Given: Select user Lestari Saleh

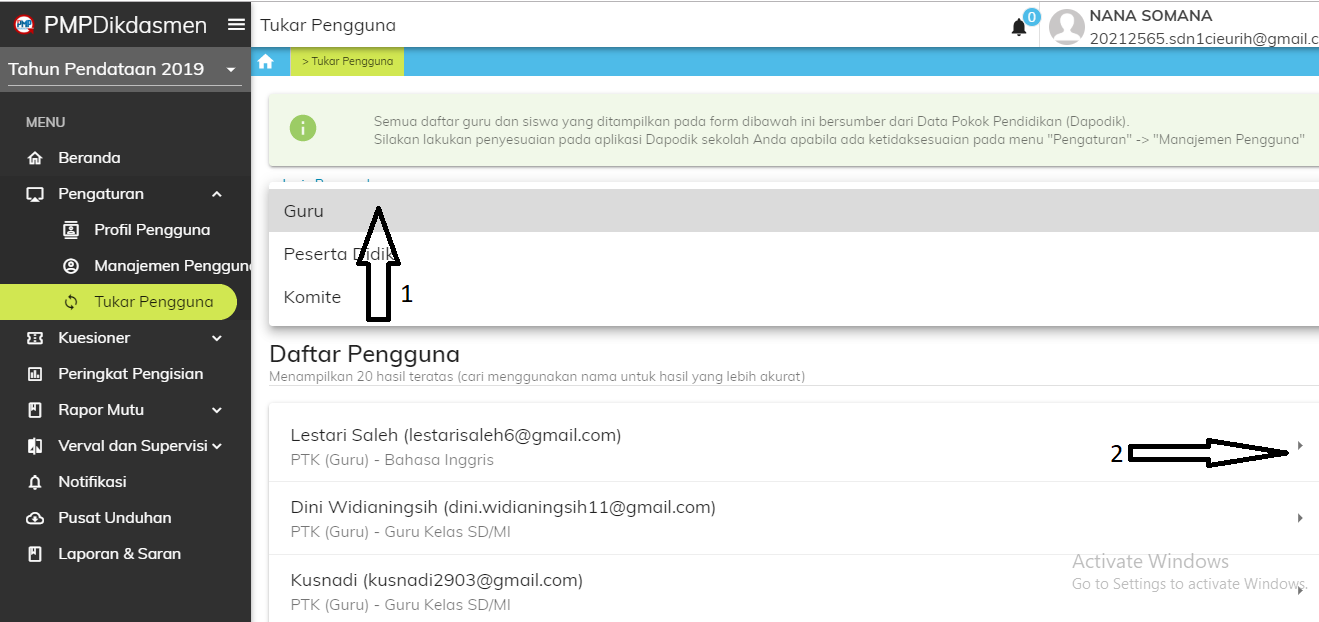Looking at the screenshot, I should coord(794,446).
